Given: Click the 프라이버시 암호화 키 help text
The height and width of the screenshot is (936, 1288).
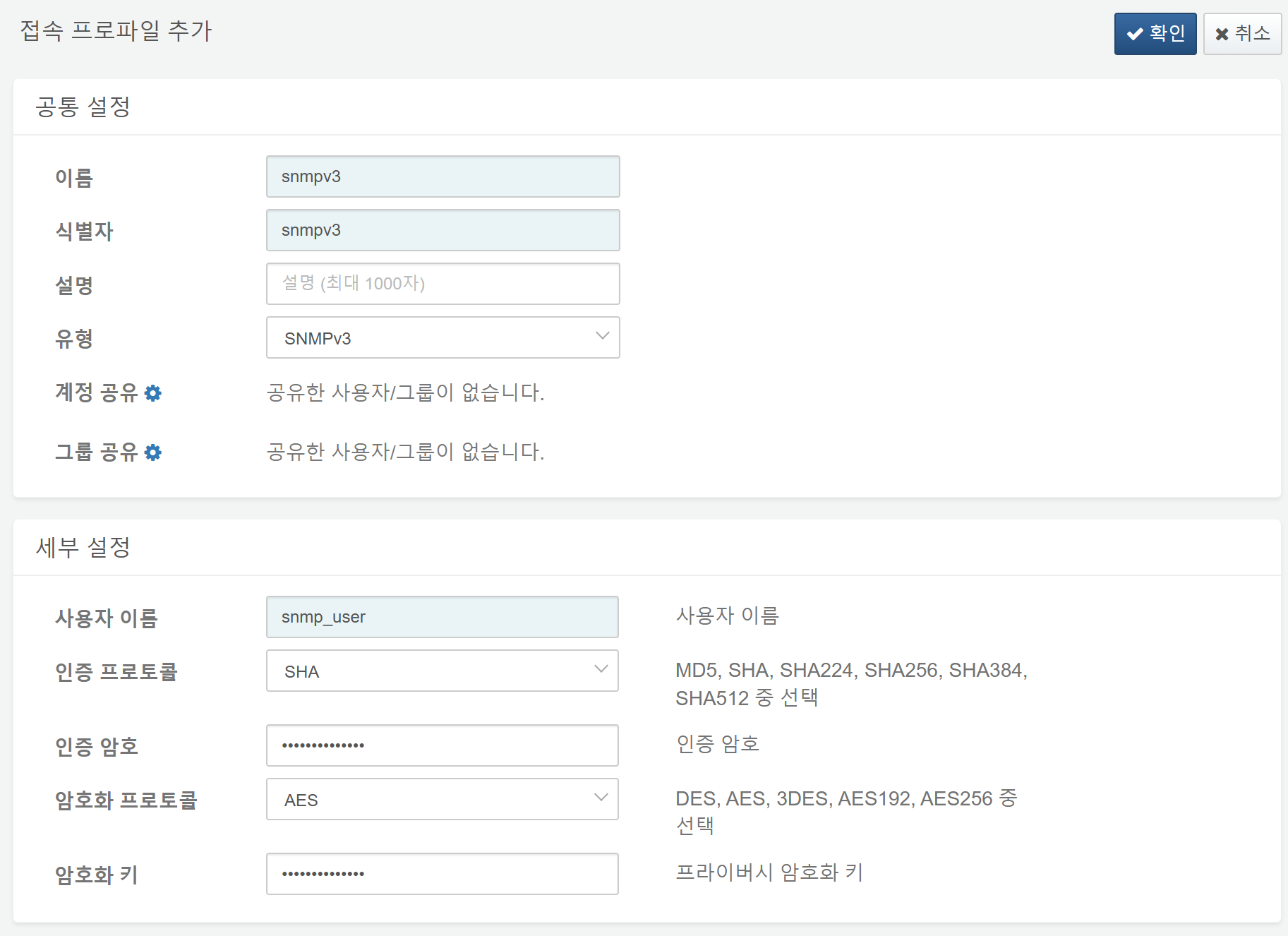Looking at the screenshot, I should coord(769,872).
